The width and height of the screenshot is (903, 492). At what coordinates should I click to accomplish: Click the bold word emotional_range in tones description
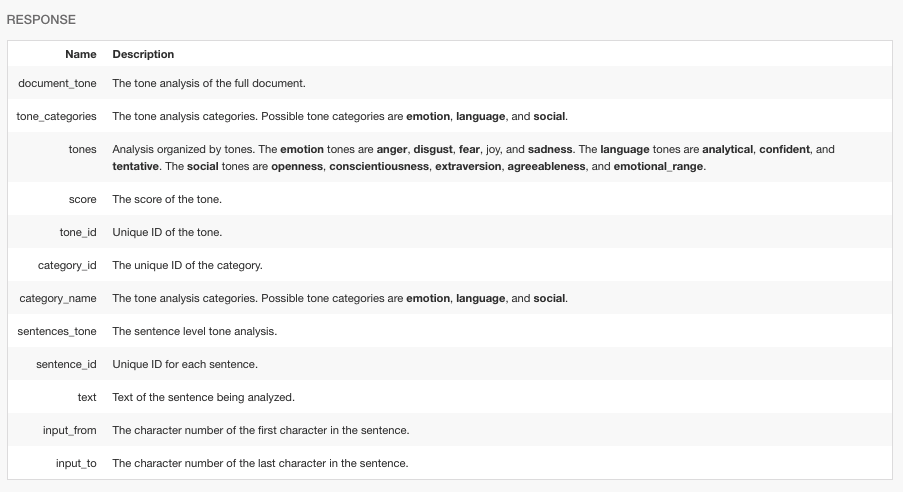click(658, 166)
